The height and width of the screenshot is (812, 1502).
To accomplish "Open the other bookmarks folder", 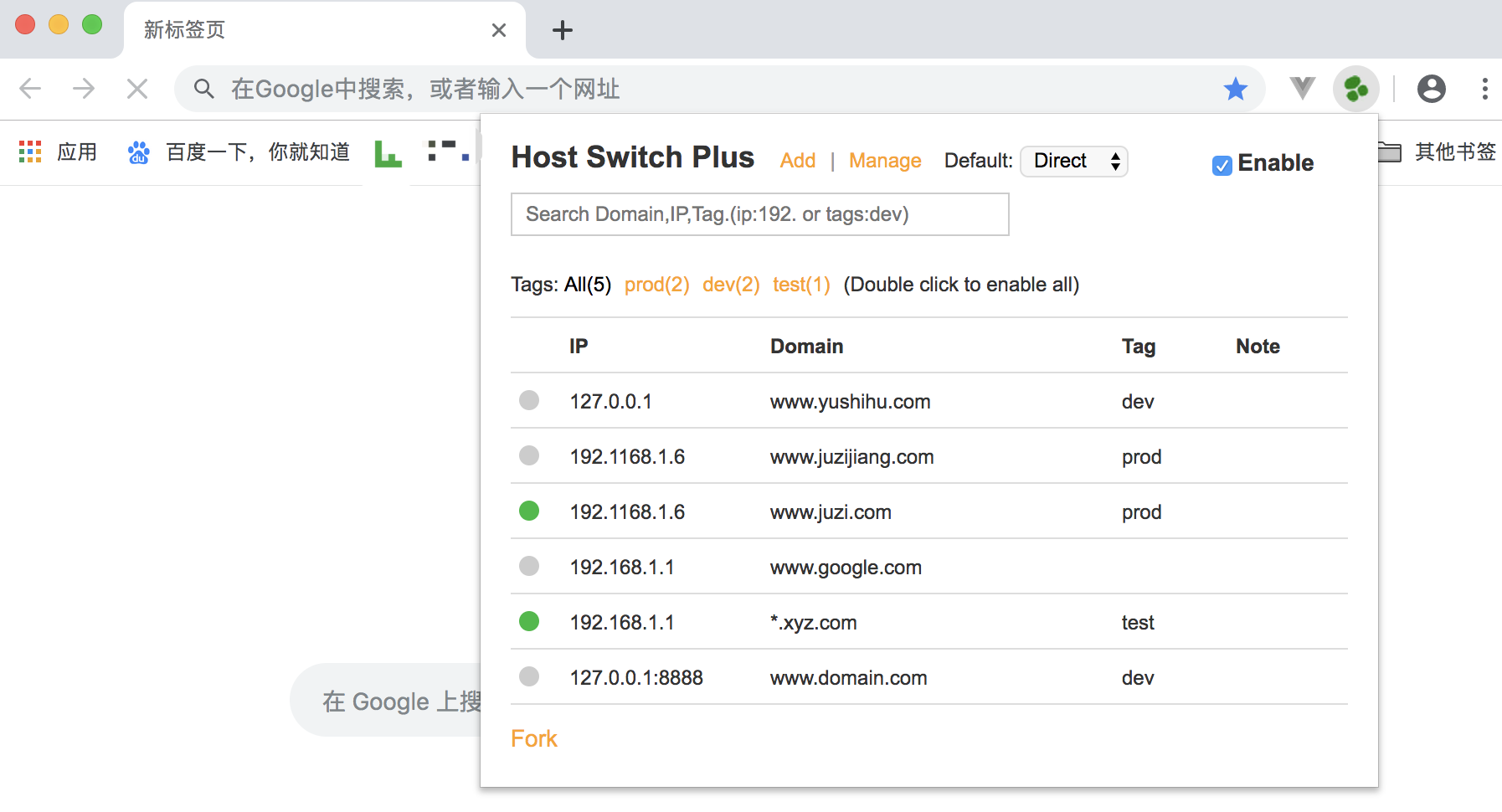I will (1437, 152).
